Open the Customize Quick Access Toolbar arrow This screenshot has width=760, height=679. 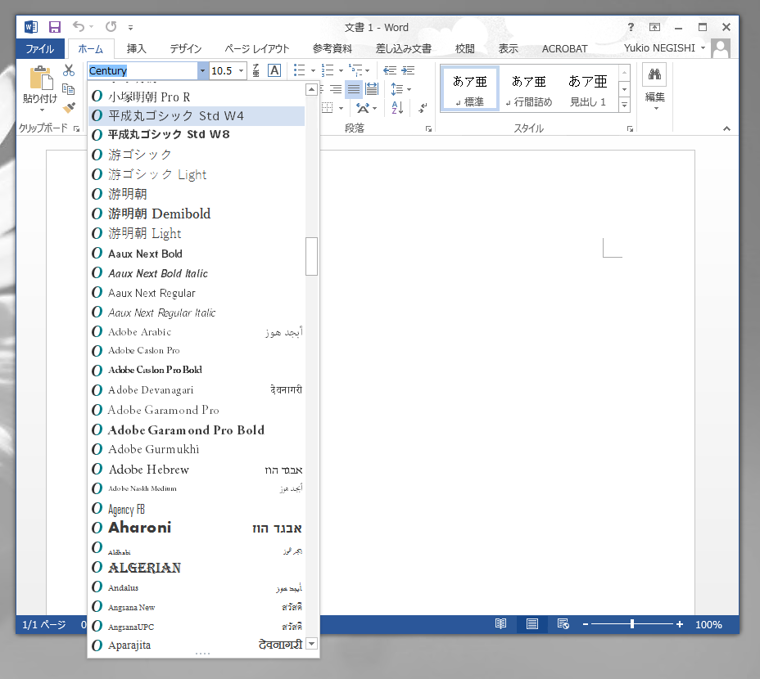130,28
